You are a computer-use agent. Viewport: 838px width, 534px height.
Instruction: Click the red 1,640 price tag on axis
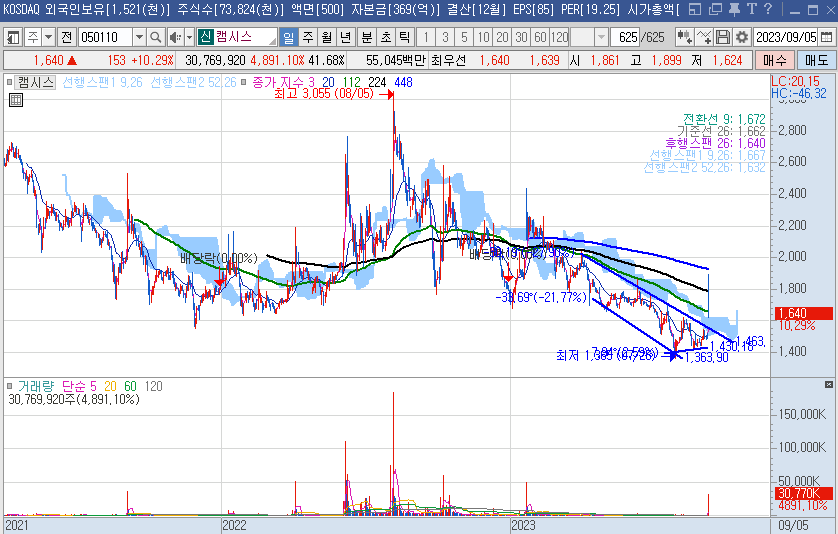click(803, 313)
